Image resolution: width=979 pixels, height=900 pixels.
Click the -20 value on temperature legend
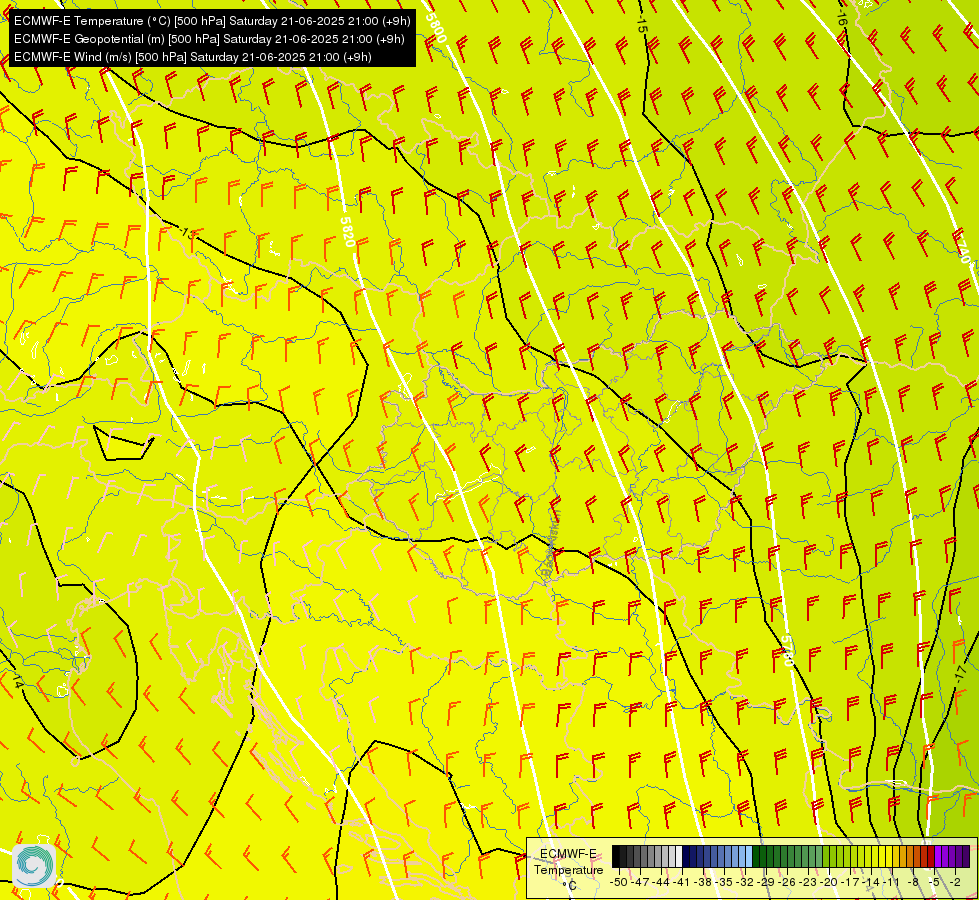pyautogui.click(x=829, y=882)
